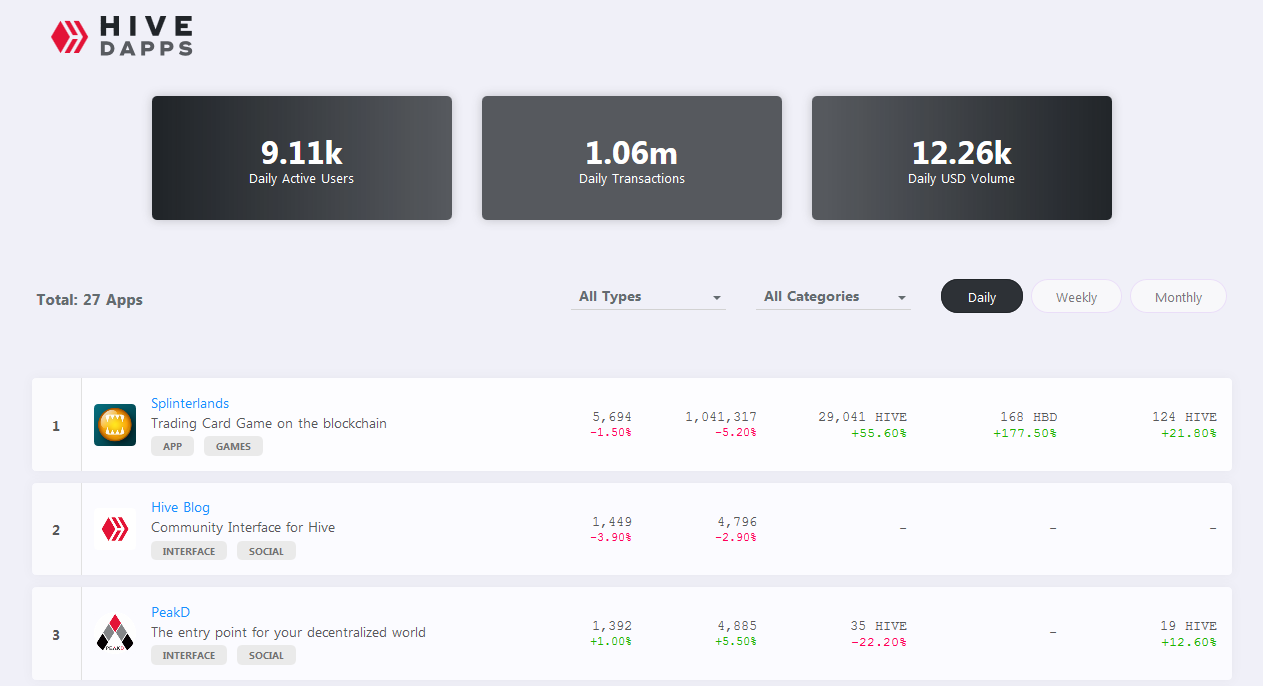Switch to the Weekly time range
Image resolution: width=1263 pixels, height=686 pixels.
point(1076,297)
